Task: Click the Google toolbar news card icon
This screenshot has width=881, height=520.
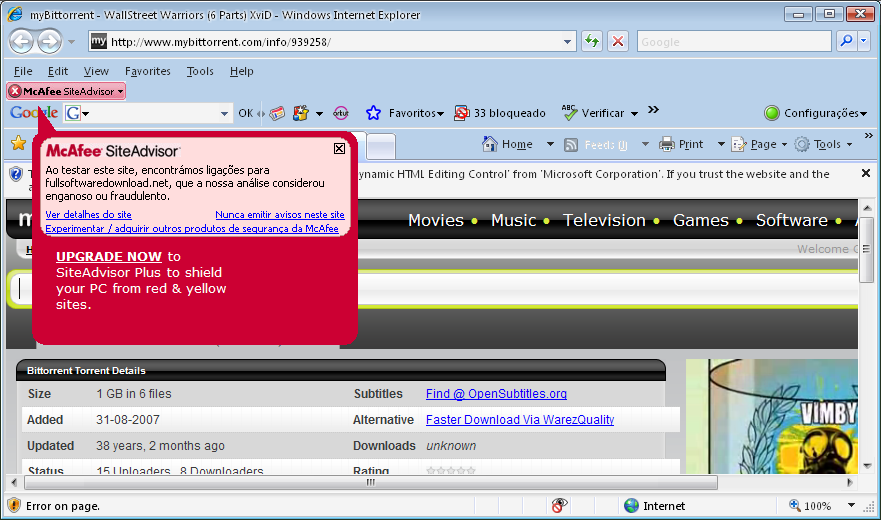Action: (x=277, y=114)
